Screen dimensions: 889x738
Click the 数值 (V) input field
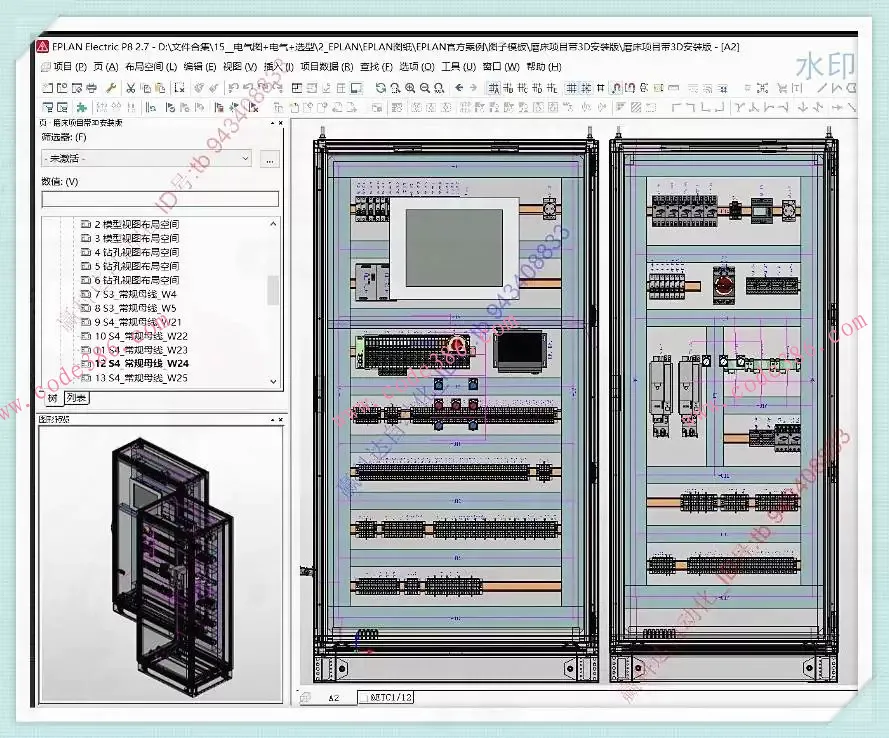[x=160, y=200]
